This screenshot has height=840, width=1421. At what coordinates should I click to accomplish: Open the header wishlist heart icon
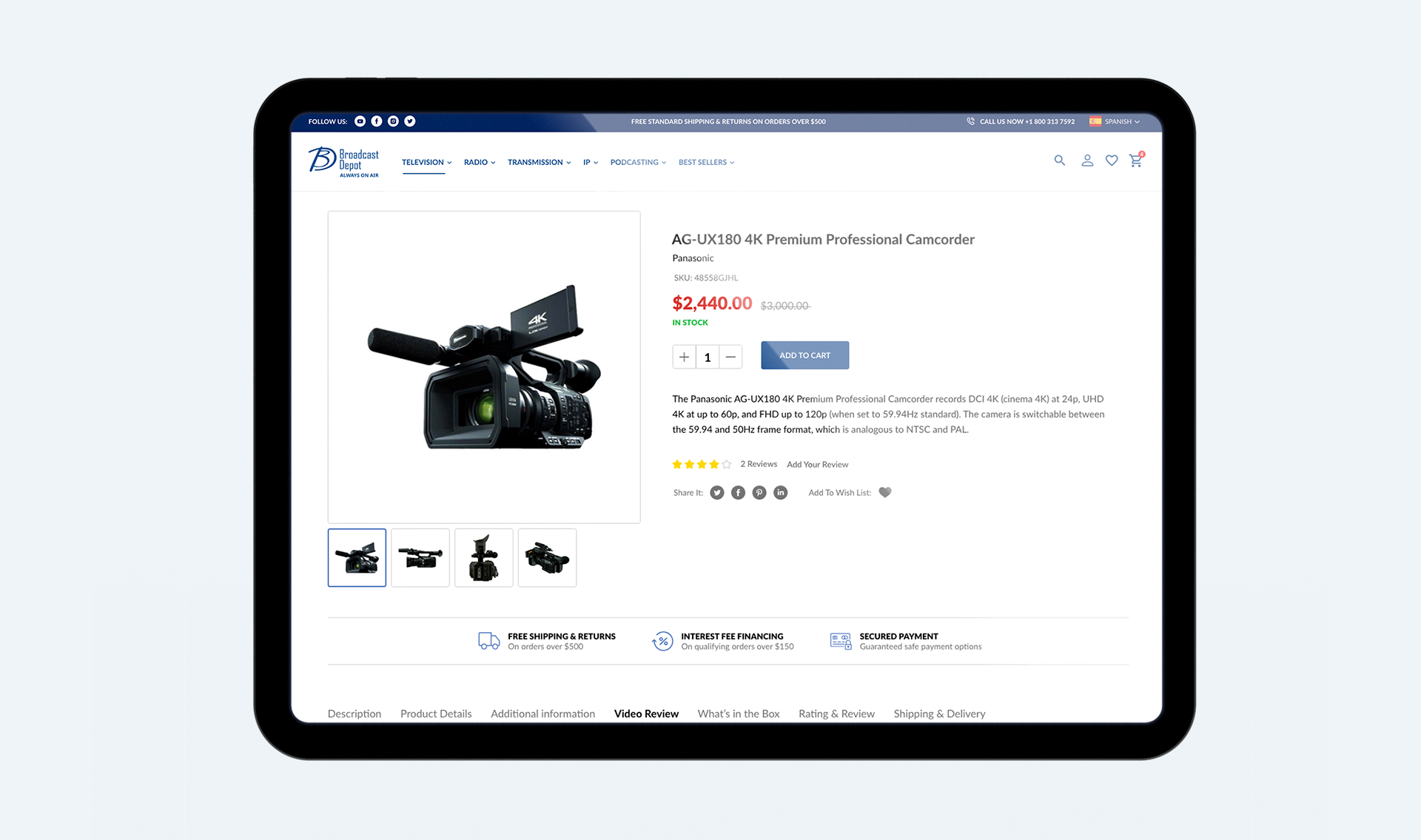[1111, 161]
